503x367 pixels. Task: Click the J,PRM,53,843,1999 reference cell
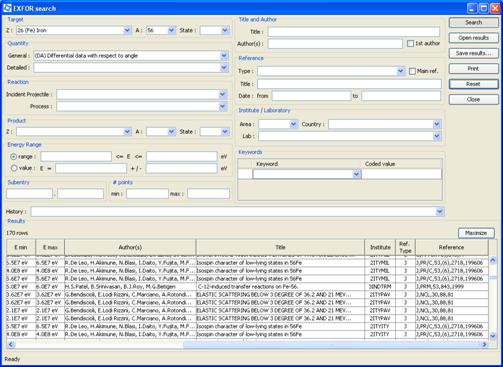tap(452, 287)
